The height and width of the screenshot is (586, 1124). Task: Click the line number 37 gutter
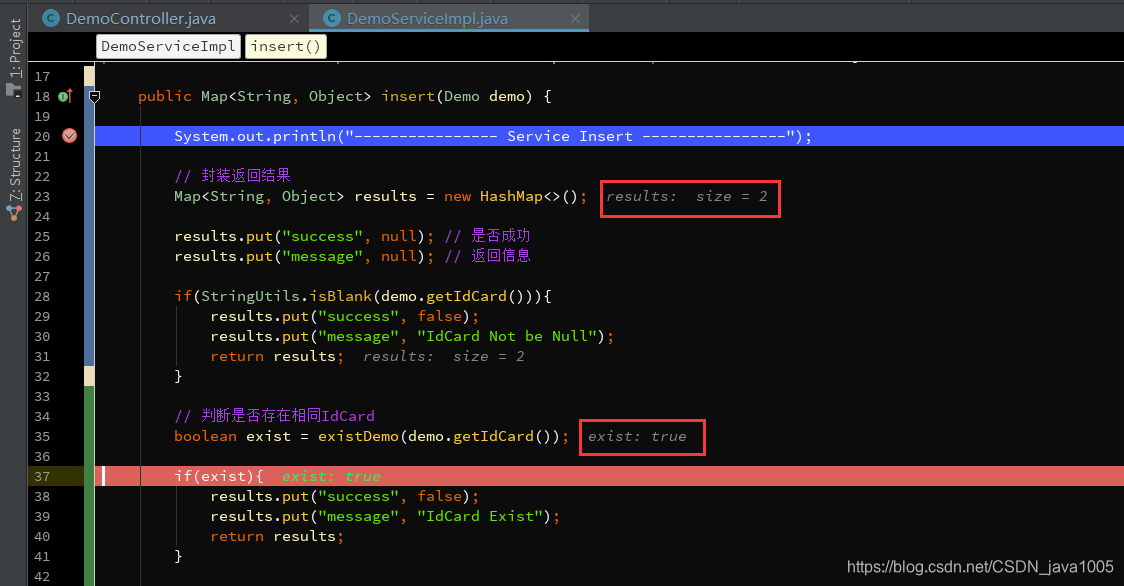click(x=42, y=476)
